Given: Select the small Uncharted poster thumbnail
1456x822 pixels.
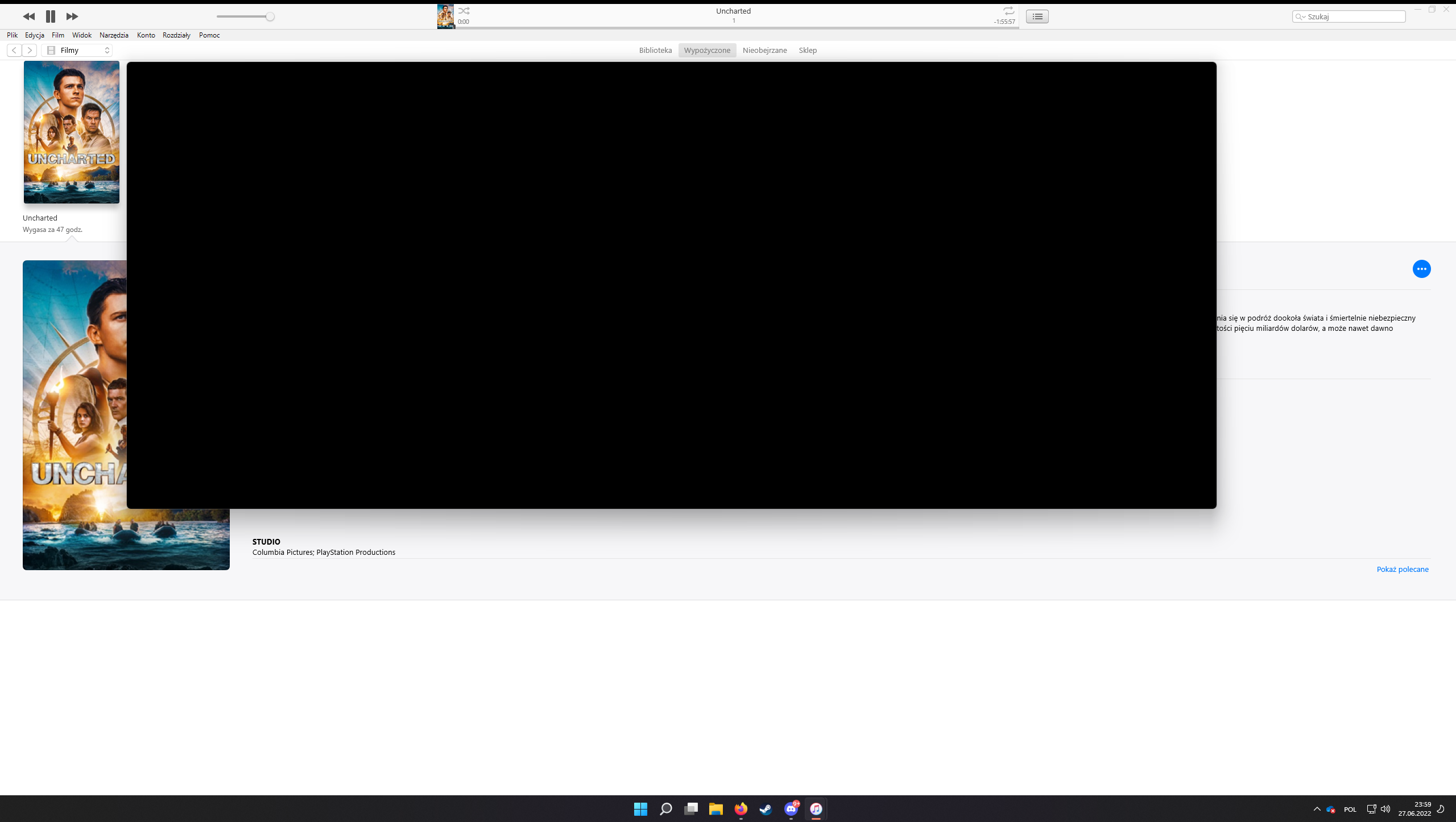Looking at the screenshot, I should pyautogui.click(x=72, y=132).
